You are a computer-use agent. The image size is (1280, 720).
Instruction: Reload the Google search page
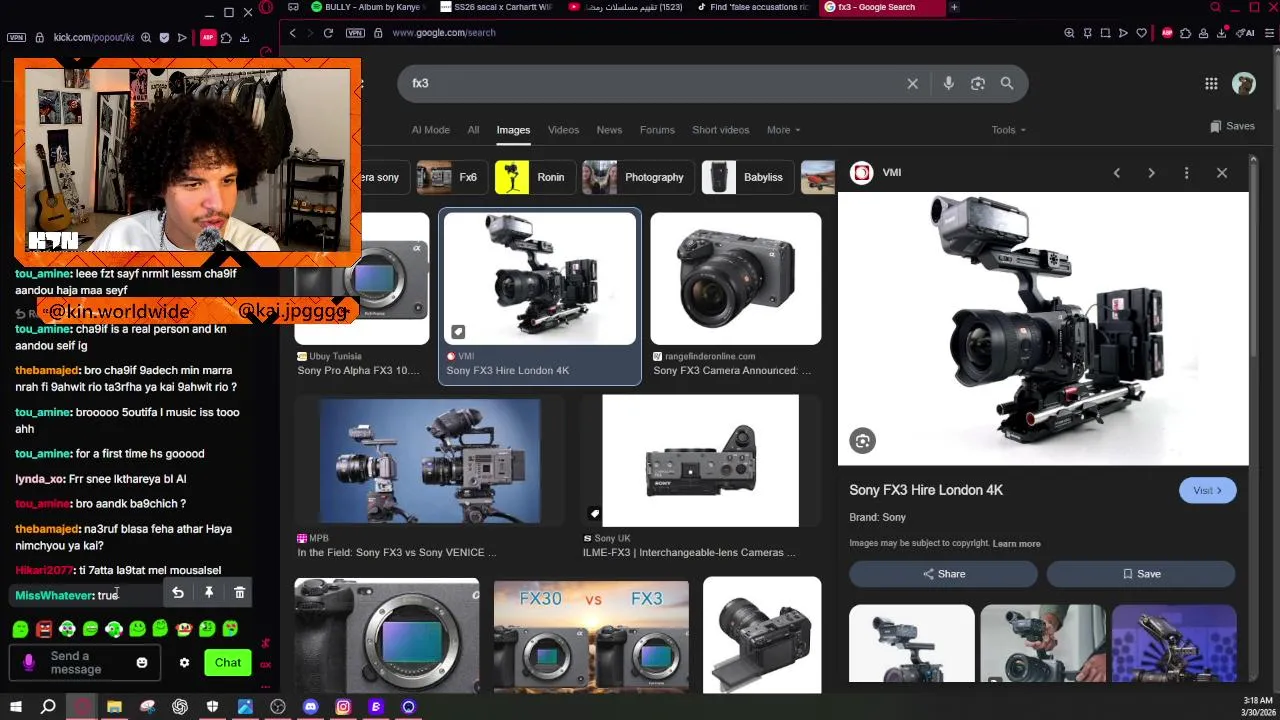point(328,33)
